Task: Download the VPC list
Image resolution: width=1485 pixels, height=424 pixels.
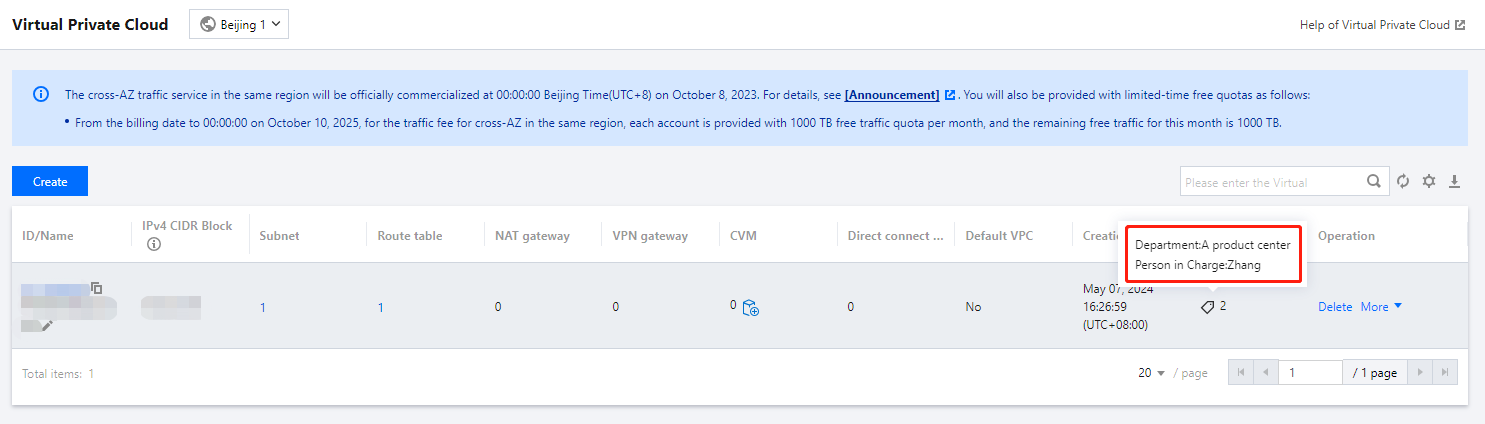Action: (1455, 181)
